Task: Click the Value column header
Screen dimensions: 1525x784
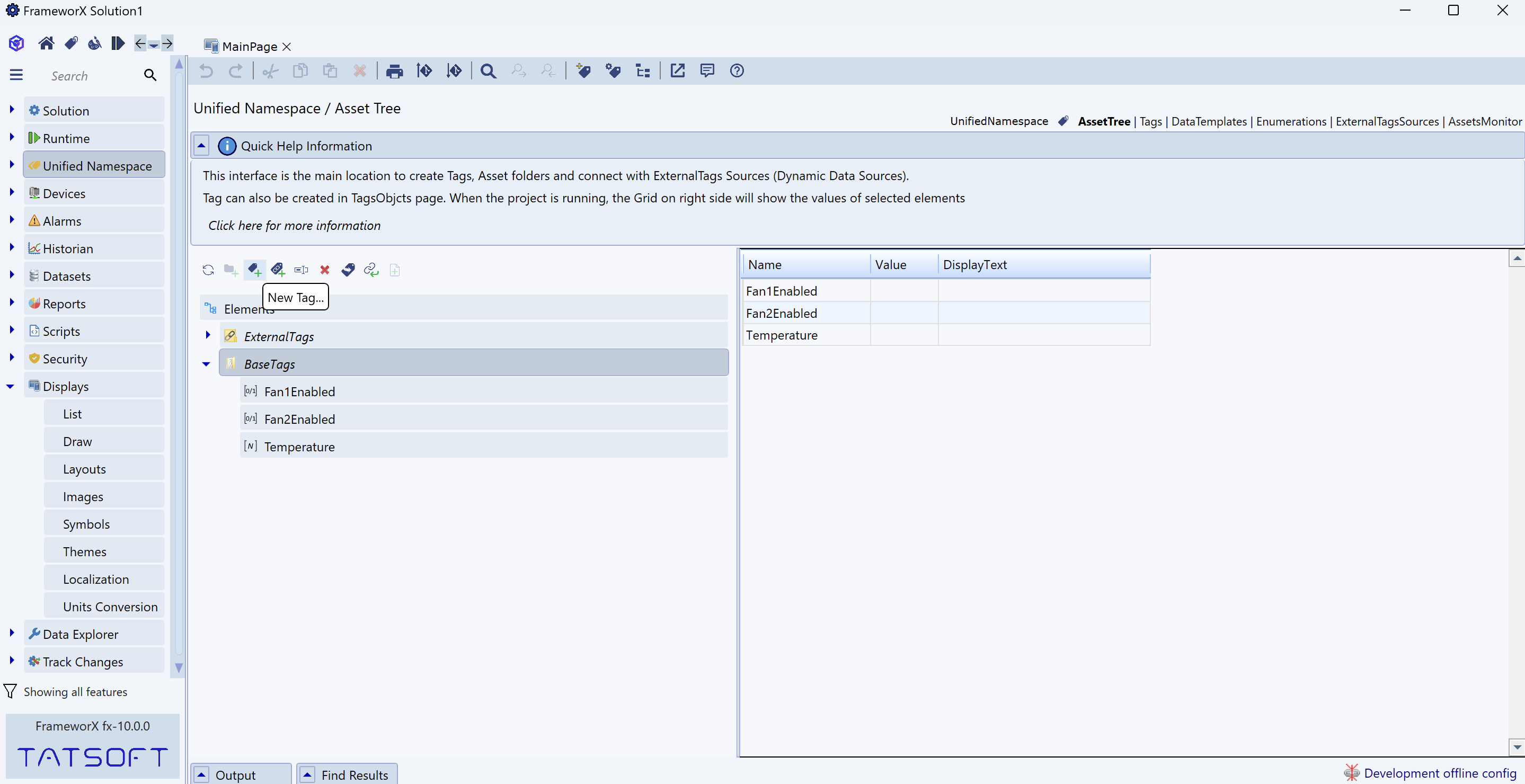Action: pyautogui.click(x=904, y=264)
